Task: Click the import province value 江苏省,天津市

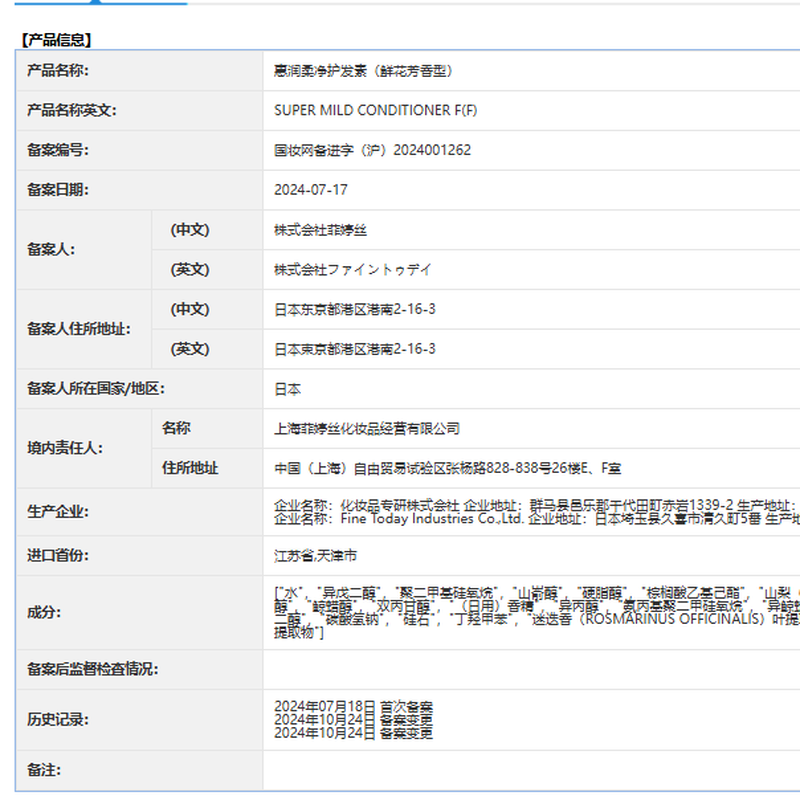Action: pos(315,555)
